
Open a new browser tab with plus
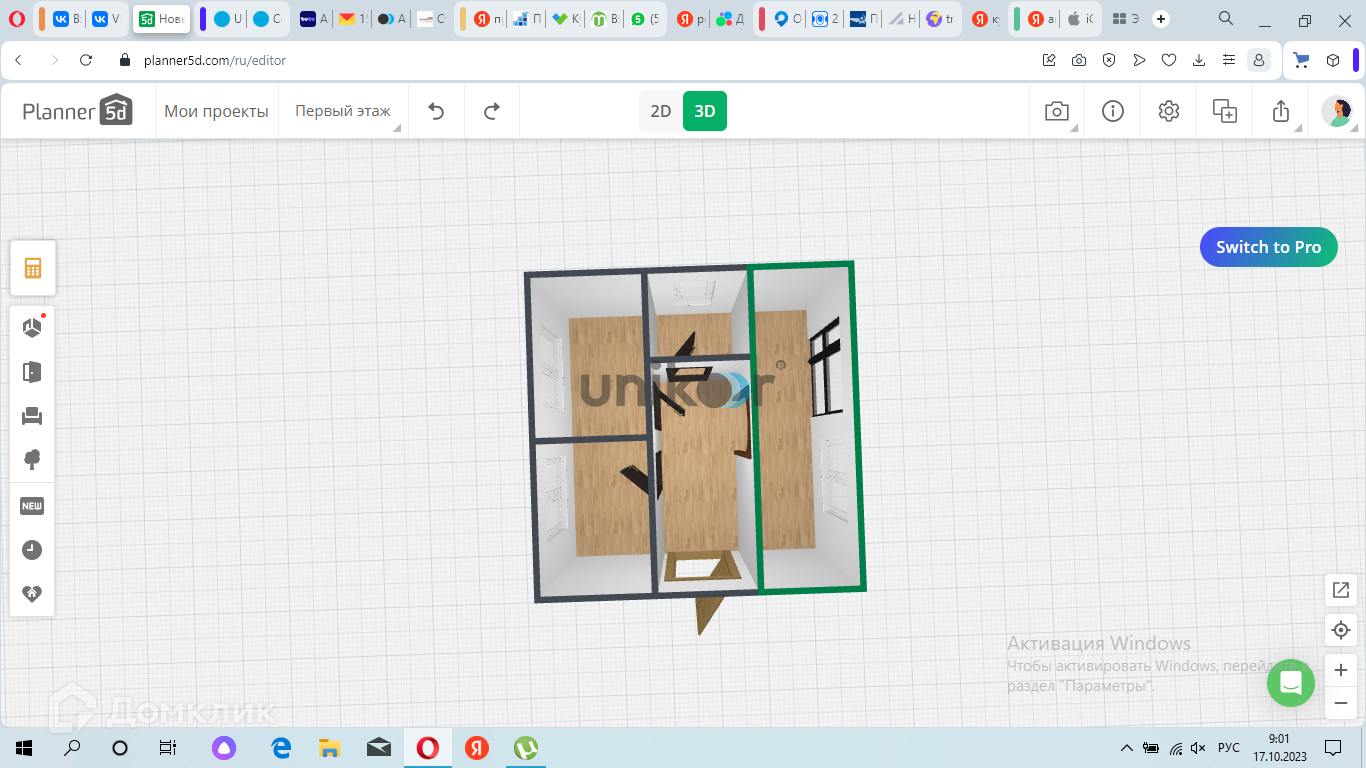pyautogui.click(x=1161, y=19)
